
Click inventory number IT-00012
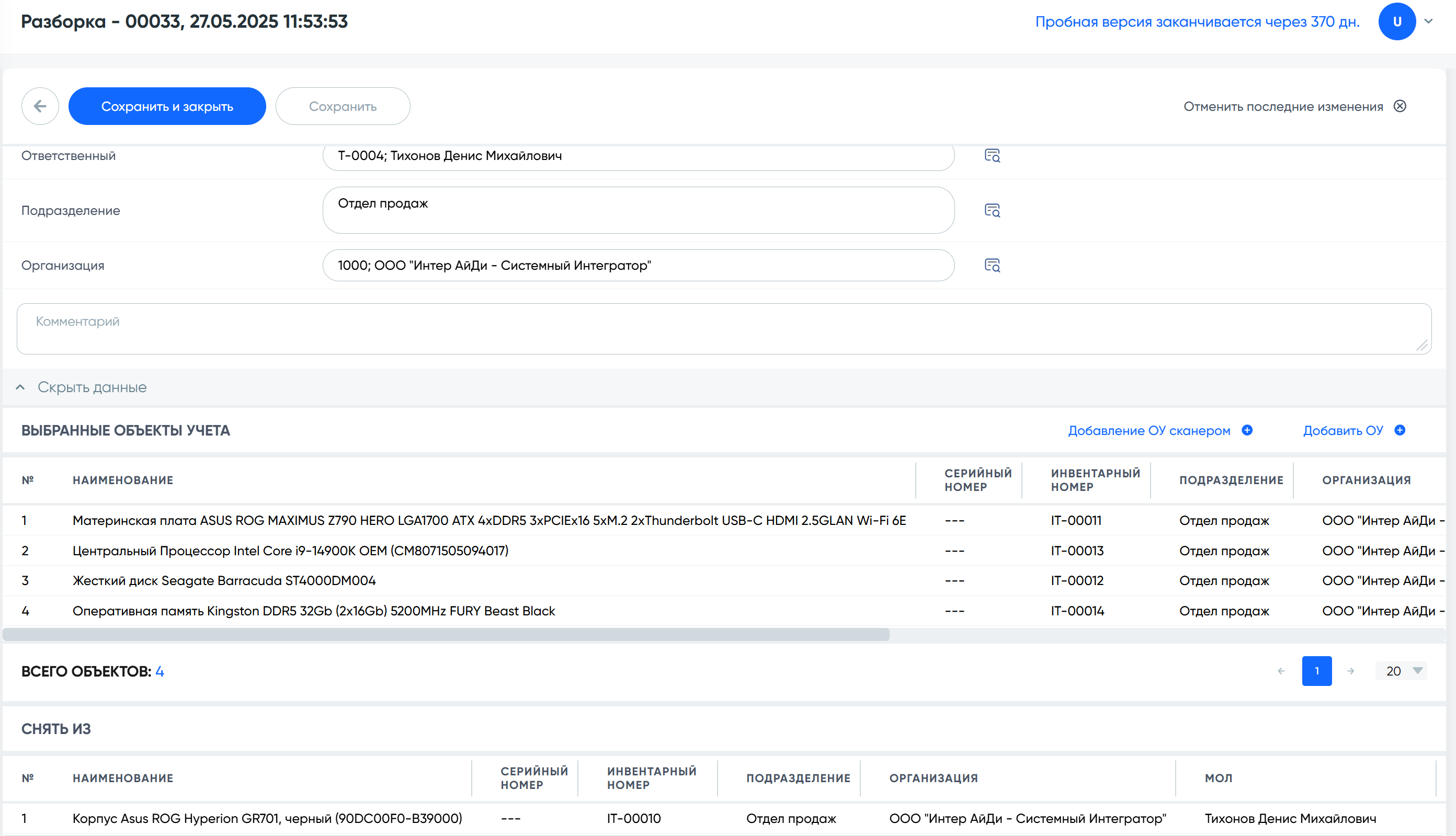click(1077, 580)
